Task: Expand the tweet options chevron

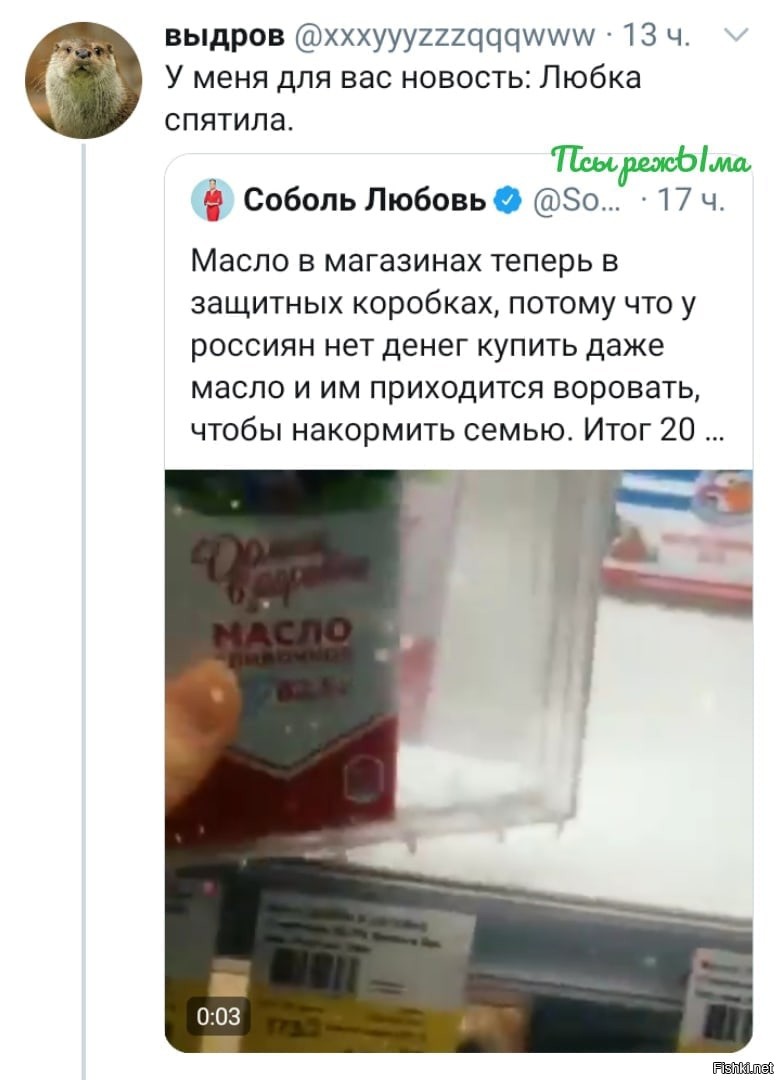Action: click(737, 34)
